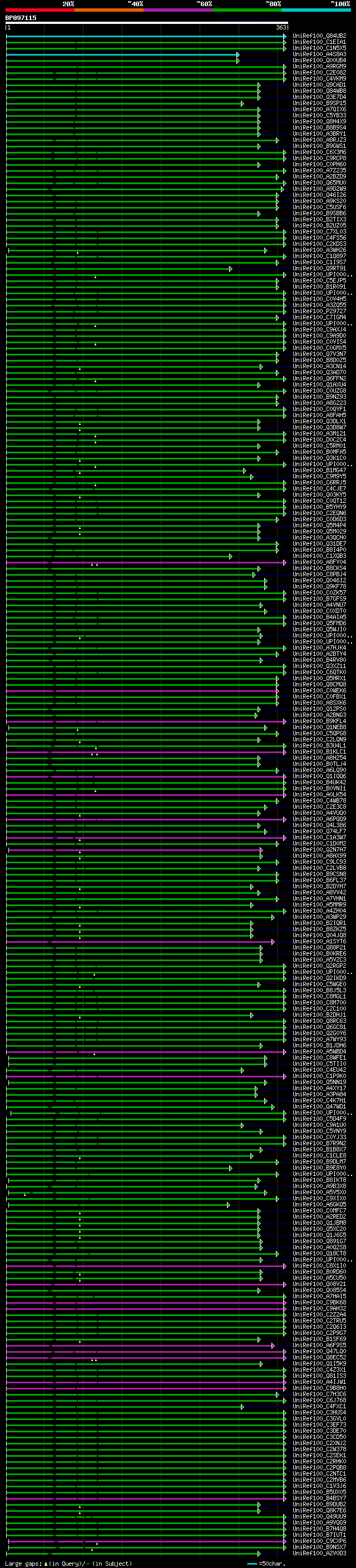
Task: Select the UniRef100_Q9KF78 label
Action: click(x=319, y=586)
